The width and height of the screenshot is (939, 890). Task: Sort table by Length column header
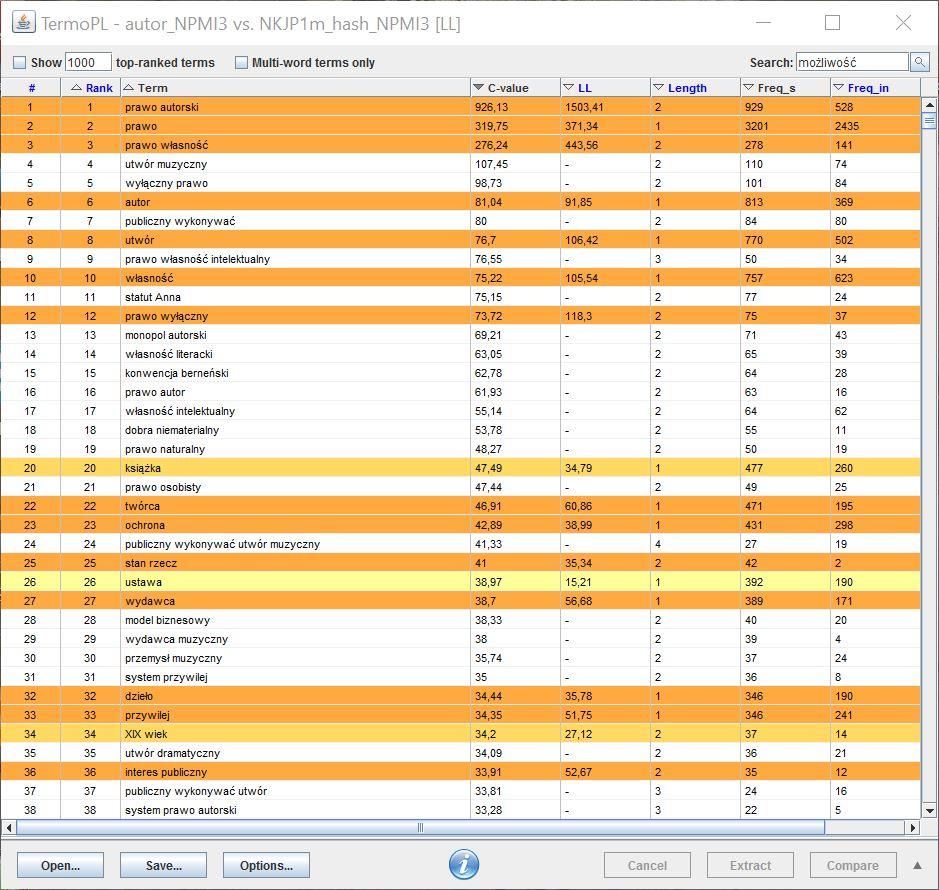tap(695, 87)
